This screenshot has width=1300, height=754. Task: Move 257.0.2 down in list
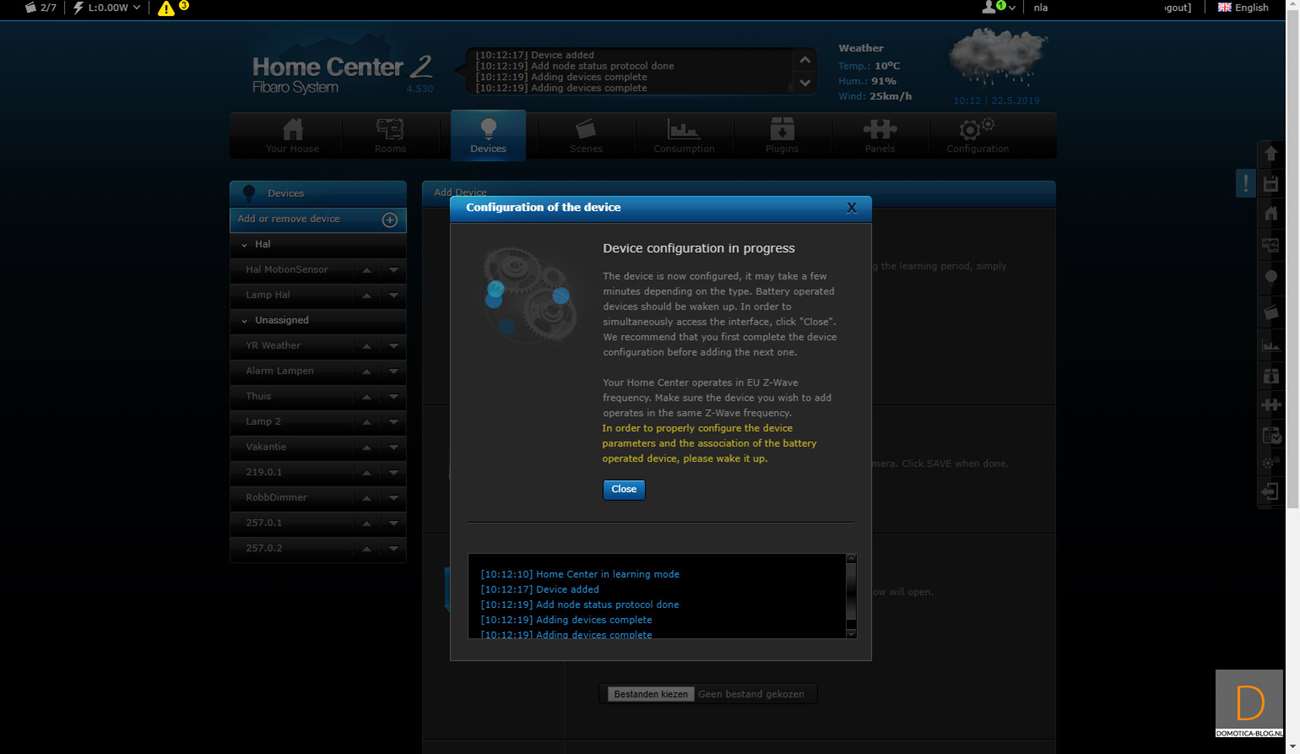(394, 549)
